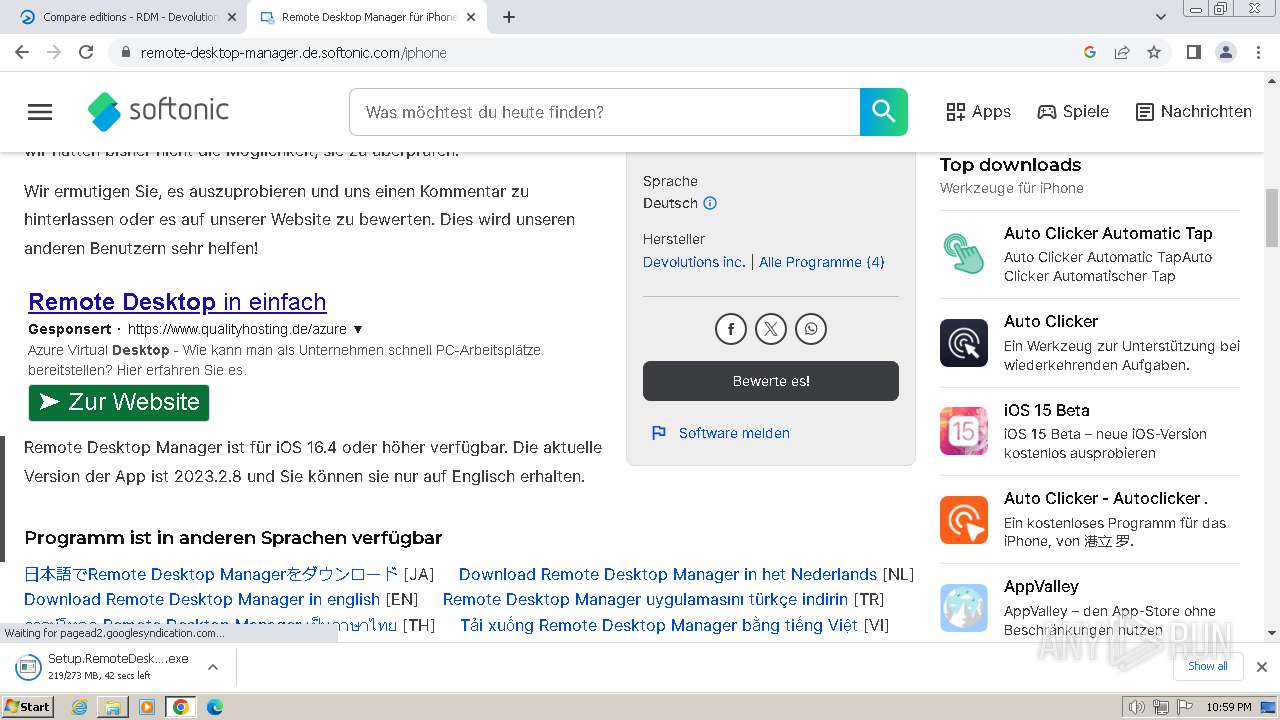Open 'Alle Programme (4)' link
Screen dimensions: 1280x720
tap(822, 262)
